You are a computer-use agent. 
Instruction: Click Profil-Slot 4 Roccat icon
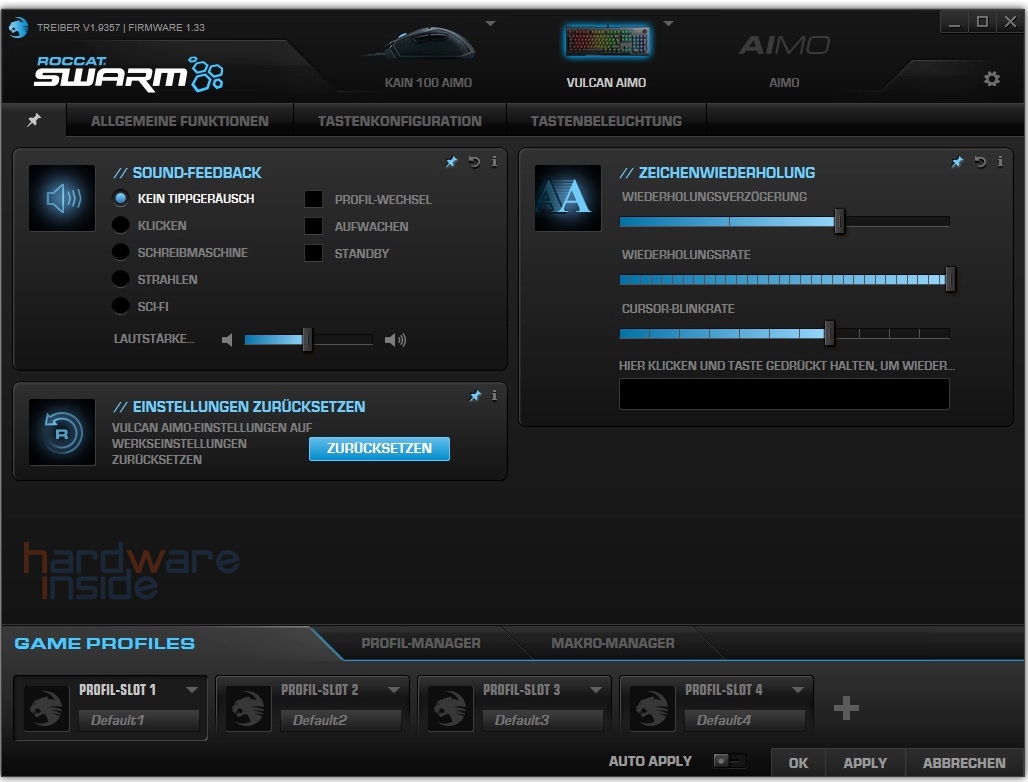[652, 709]
